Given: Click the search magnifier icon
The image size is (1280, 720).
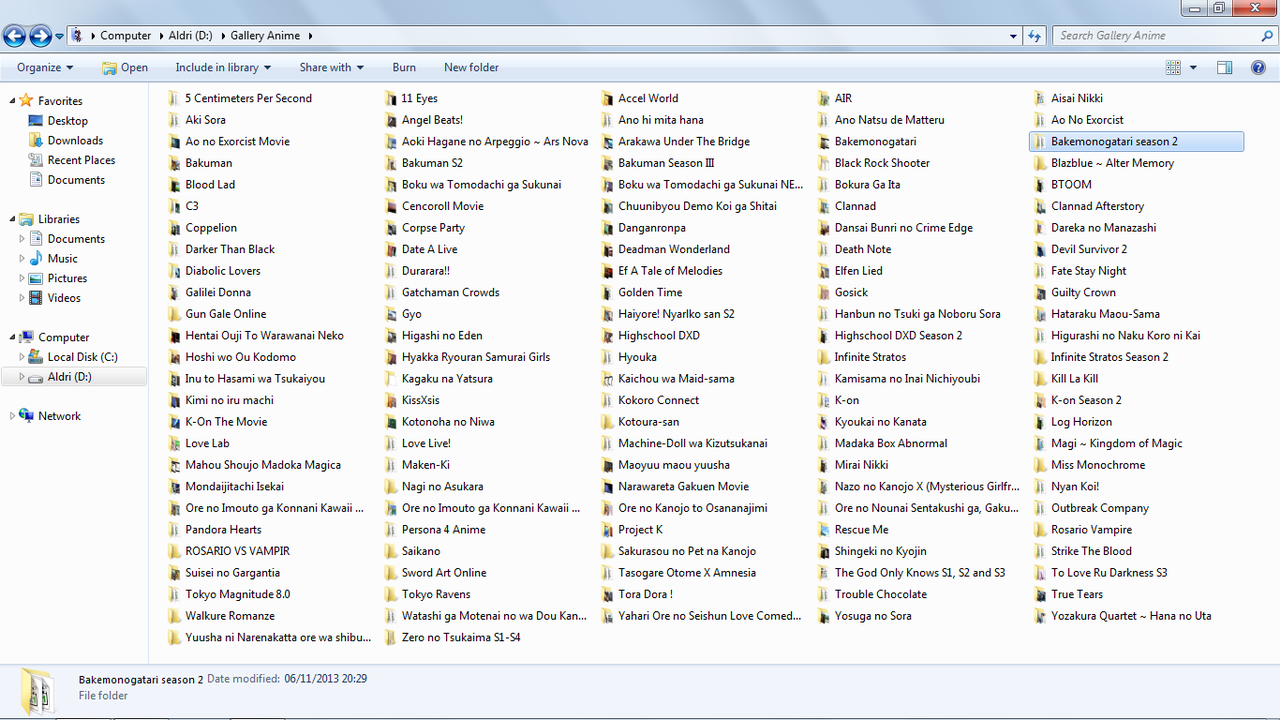Looking at the screenshot, I should pos(1267,36).
